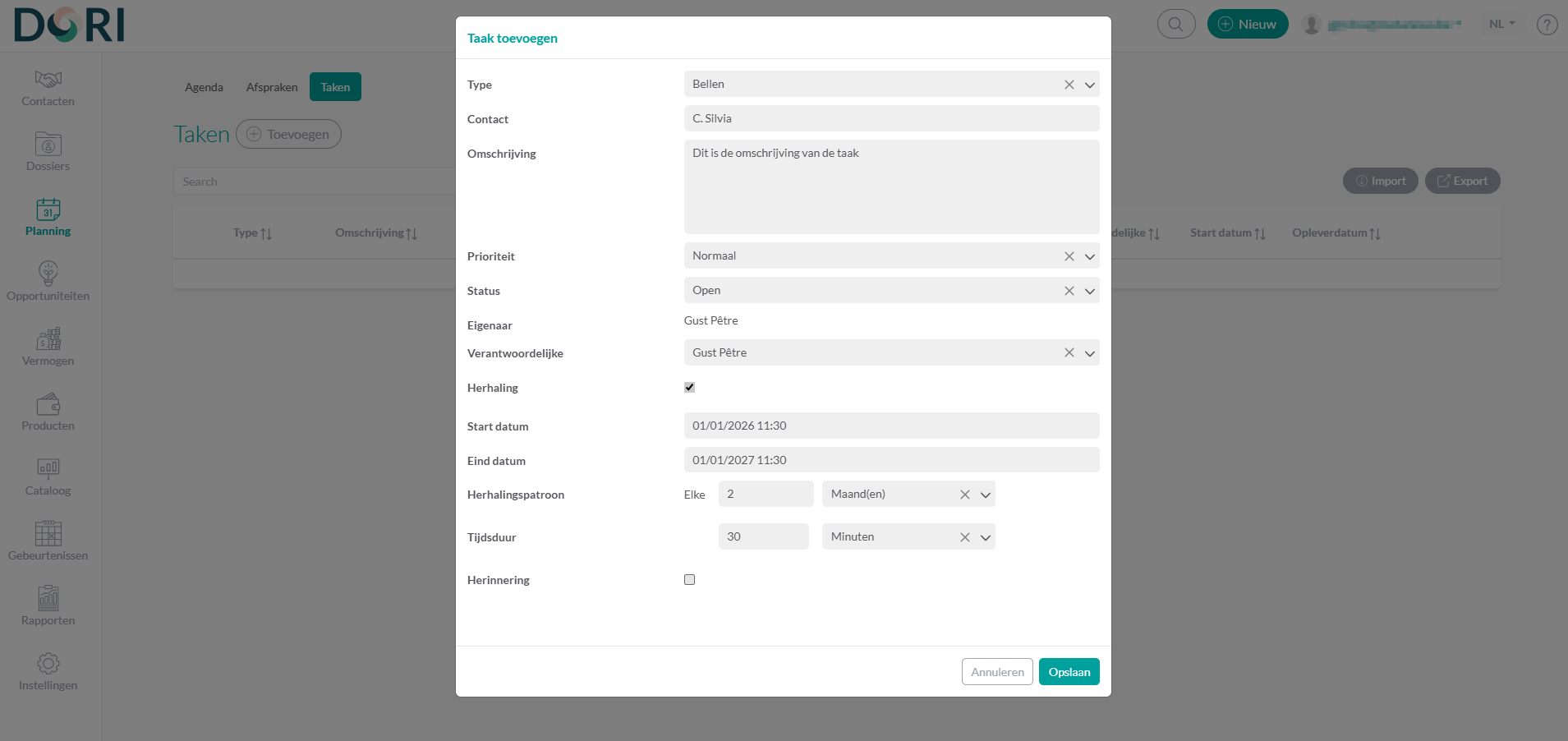Clear the Status field with the X
This screenshot has width=1568, height=741.
point(1069,291)
